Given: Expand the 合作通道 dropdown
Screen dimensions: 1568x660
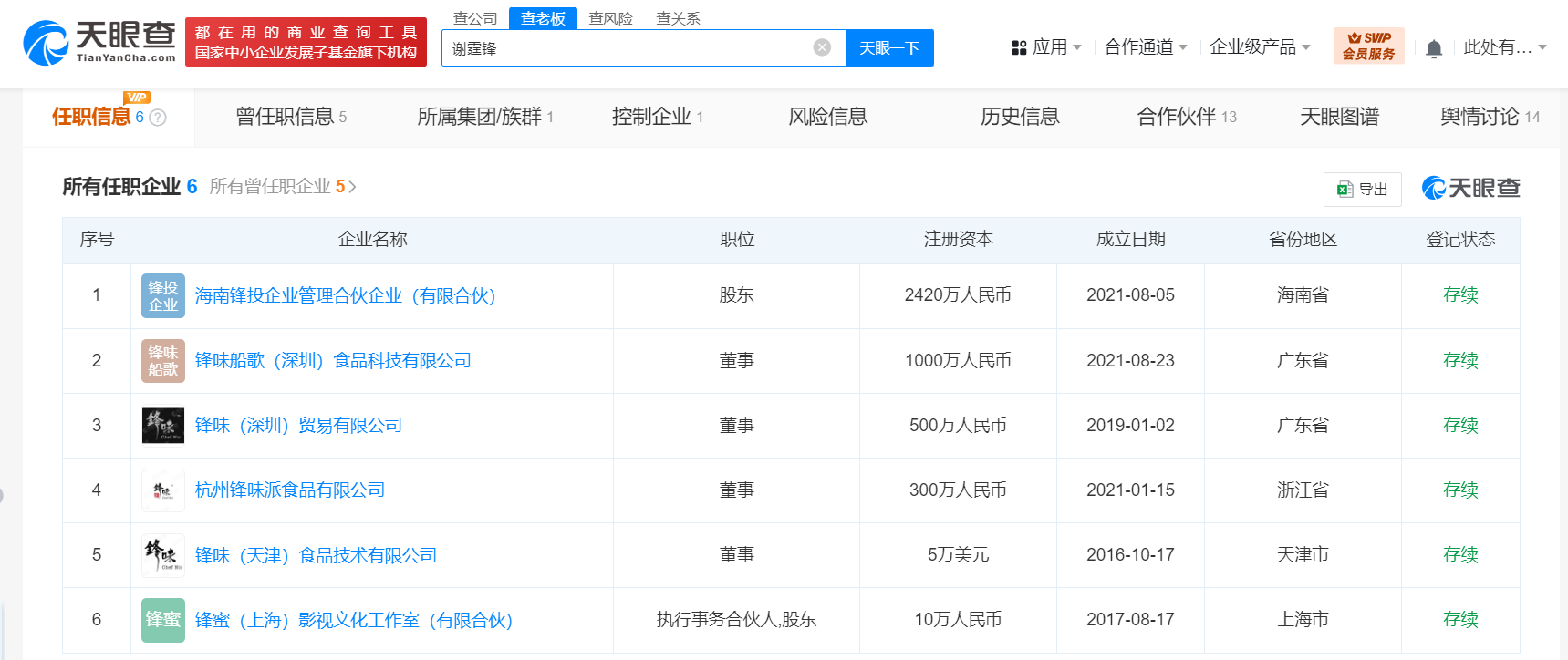Looking at the screenshot, I should coord(1146,47).
